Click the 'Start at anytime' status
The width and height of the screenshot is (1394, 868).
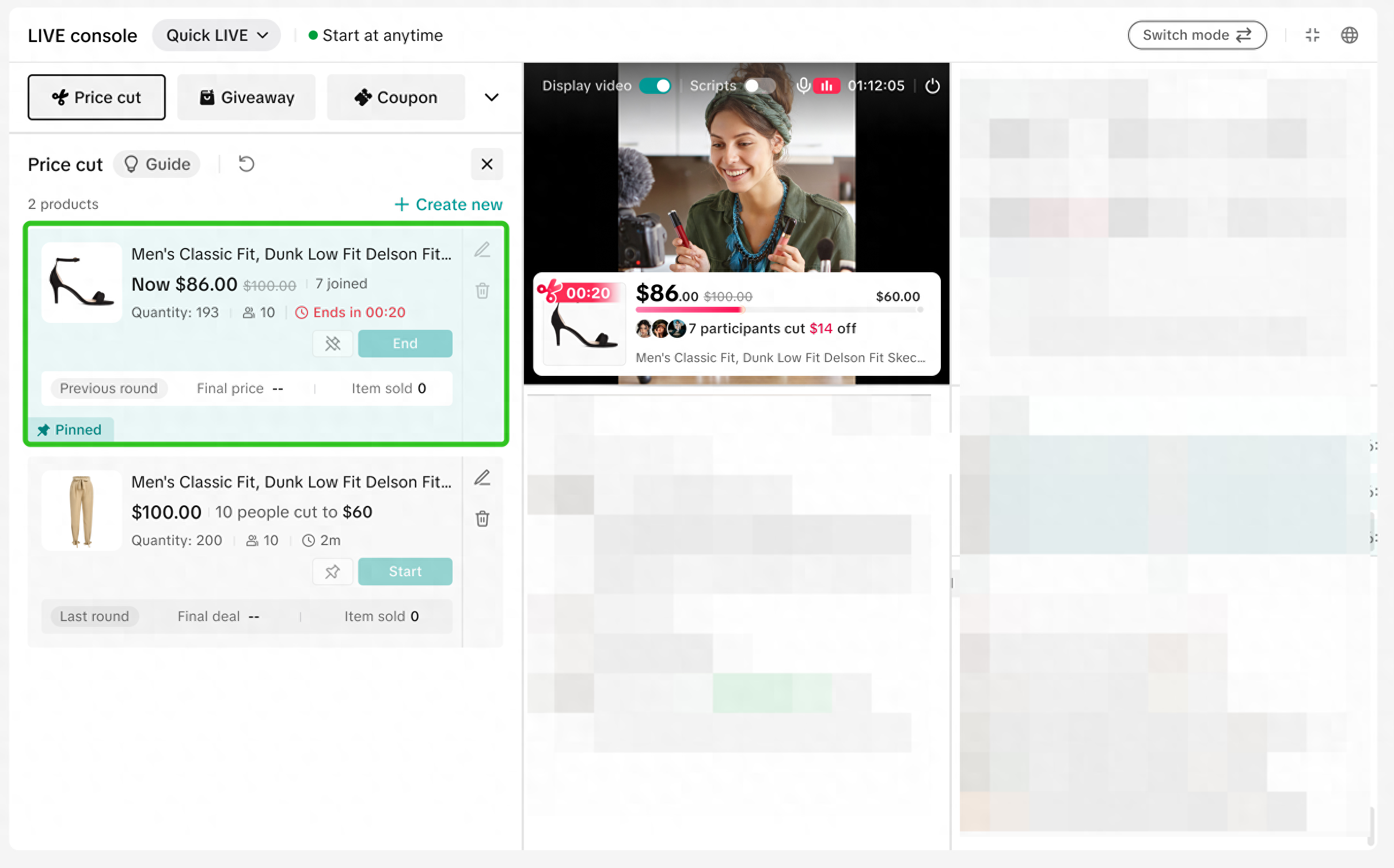(375, 35)
